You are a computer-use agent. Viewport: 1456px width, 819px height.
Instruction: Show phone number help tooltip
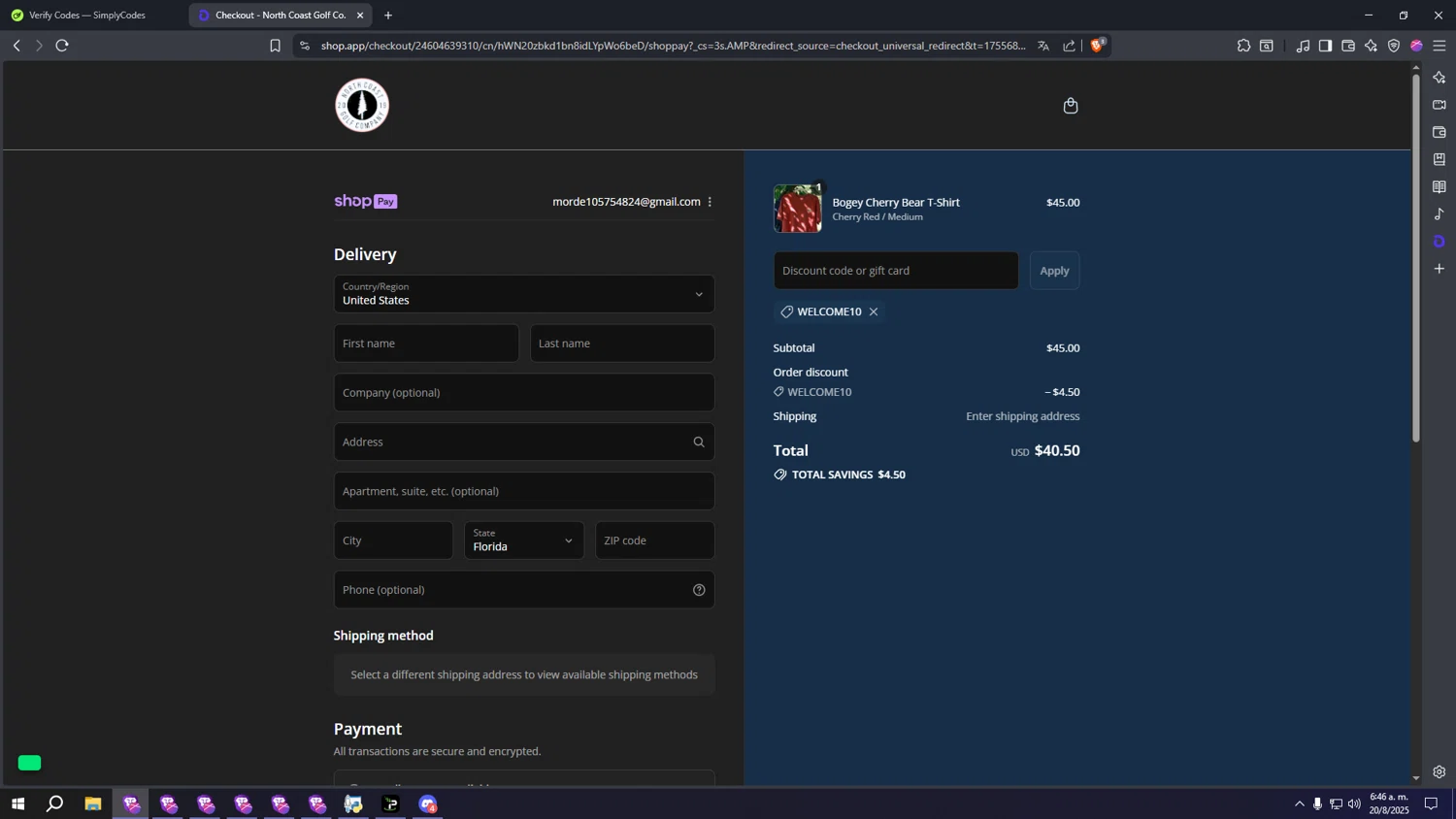[x=699, y=590]
